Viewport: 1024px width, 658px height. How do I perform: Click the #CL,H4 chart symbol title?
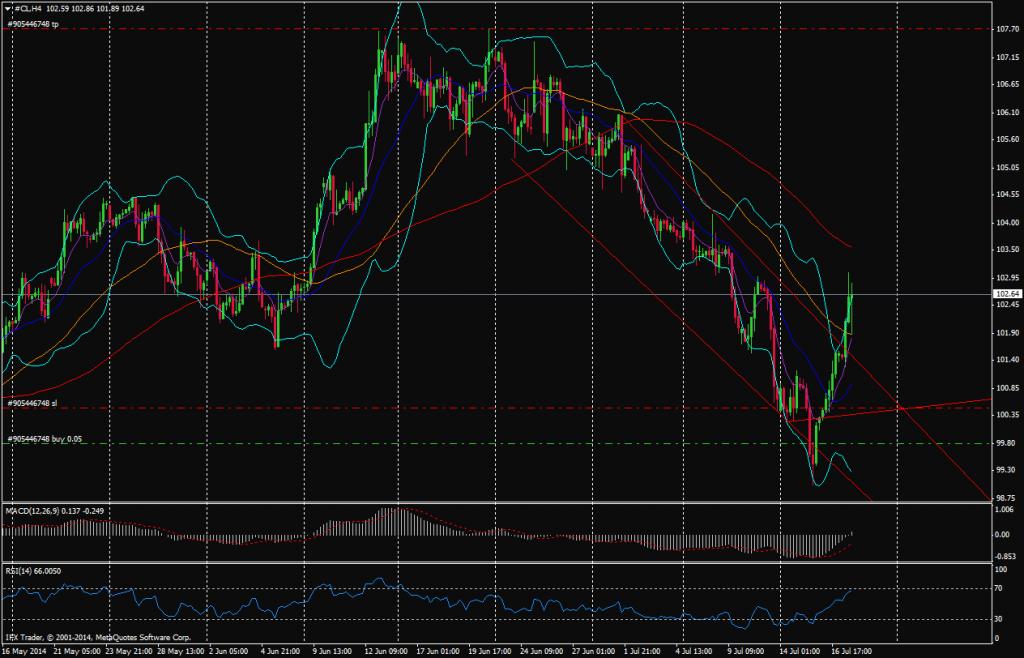point(25,9)
